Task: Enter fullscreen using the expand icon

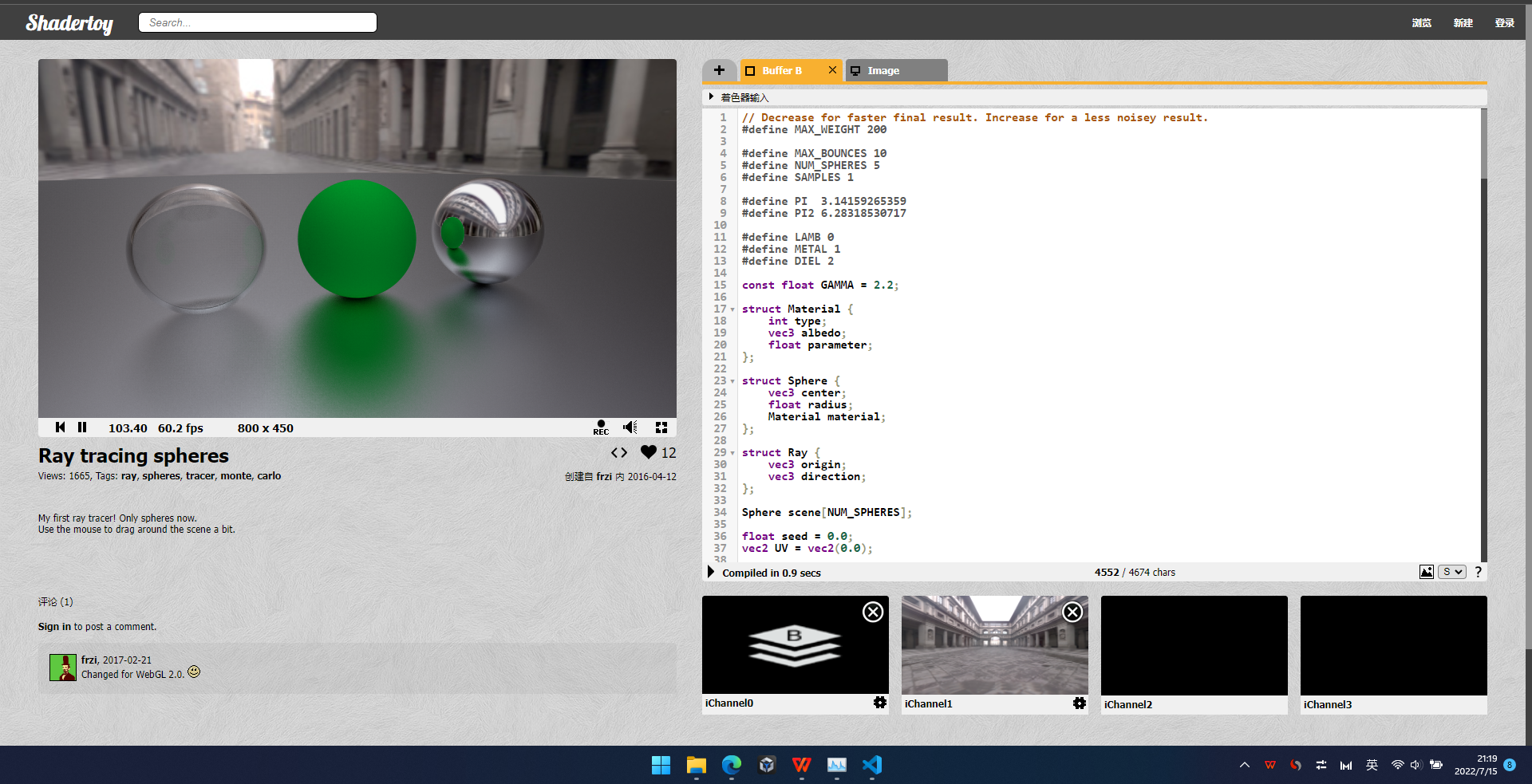Action: point(661,427)
